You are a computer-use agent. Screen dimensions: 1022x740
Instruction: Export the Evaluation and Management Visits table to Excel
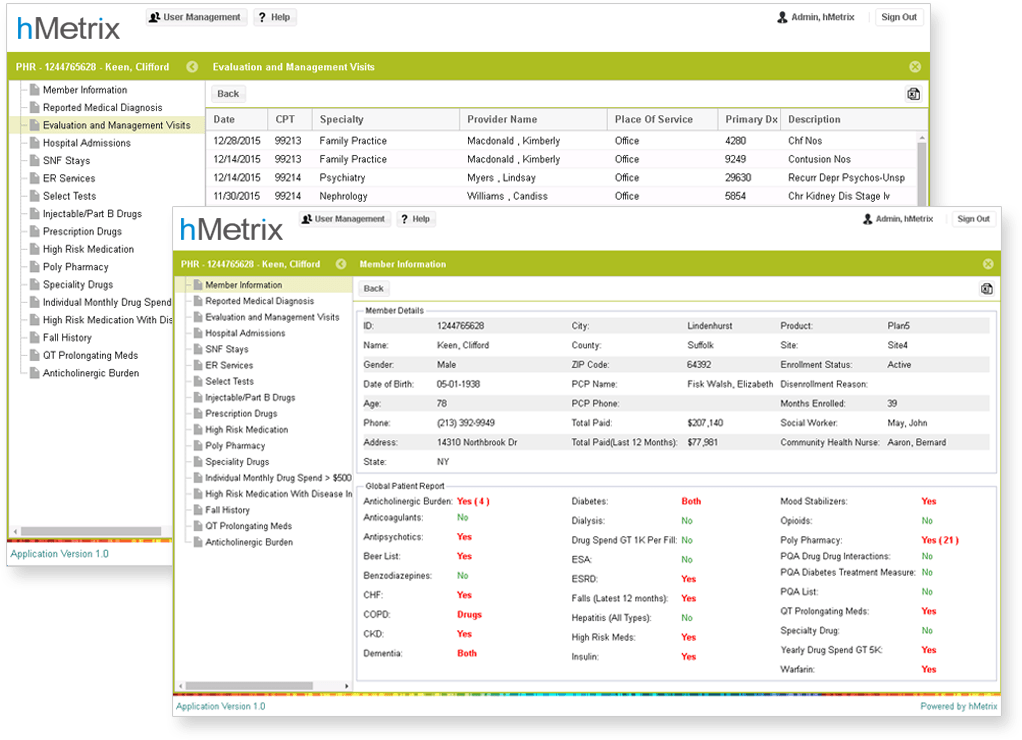point(914,94)
